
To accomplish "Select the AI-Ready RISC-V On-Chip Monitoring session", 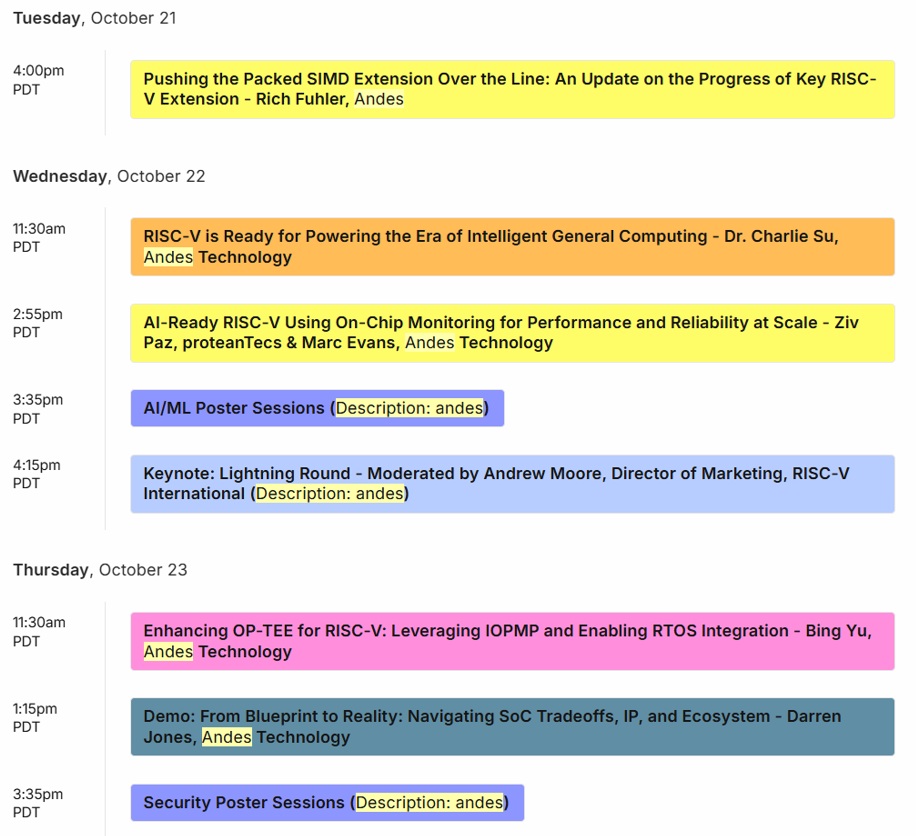I will click(x=511, y=333).
